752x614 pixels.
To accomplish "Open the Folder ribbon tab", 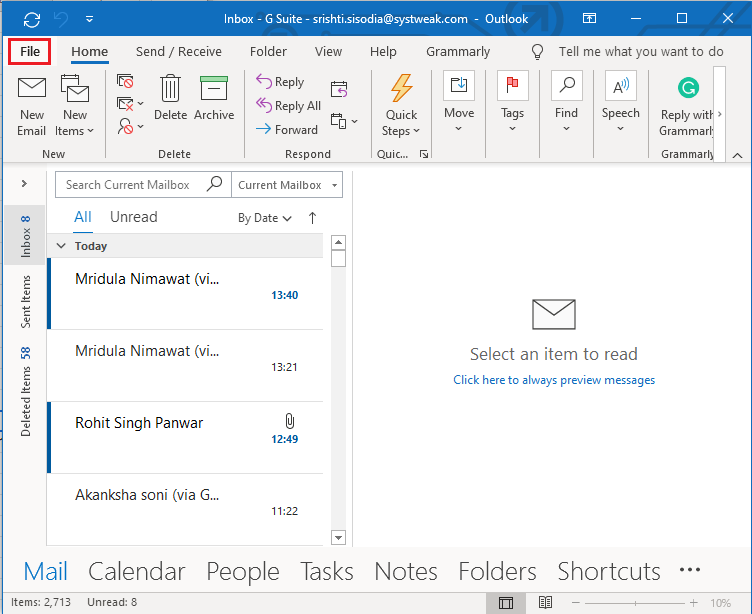I will tap(268, 51).
